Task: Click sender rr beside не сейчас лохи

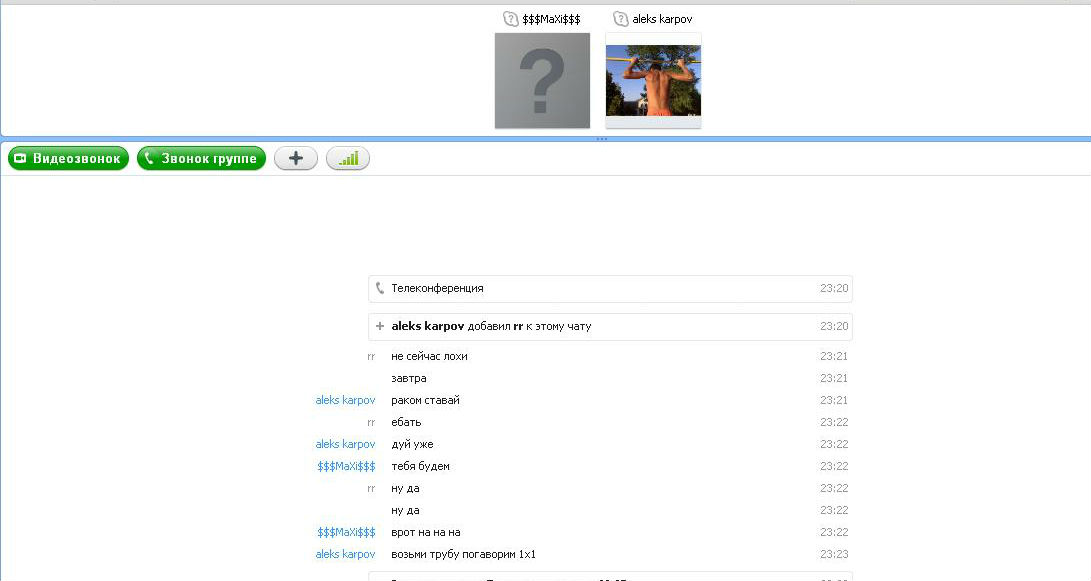Action: [371, 356]
